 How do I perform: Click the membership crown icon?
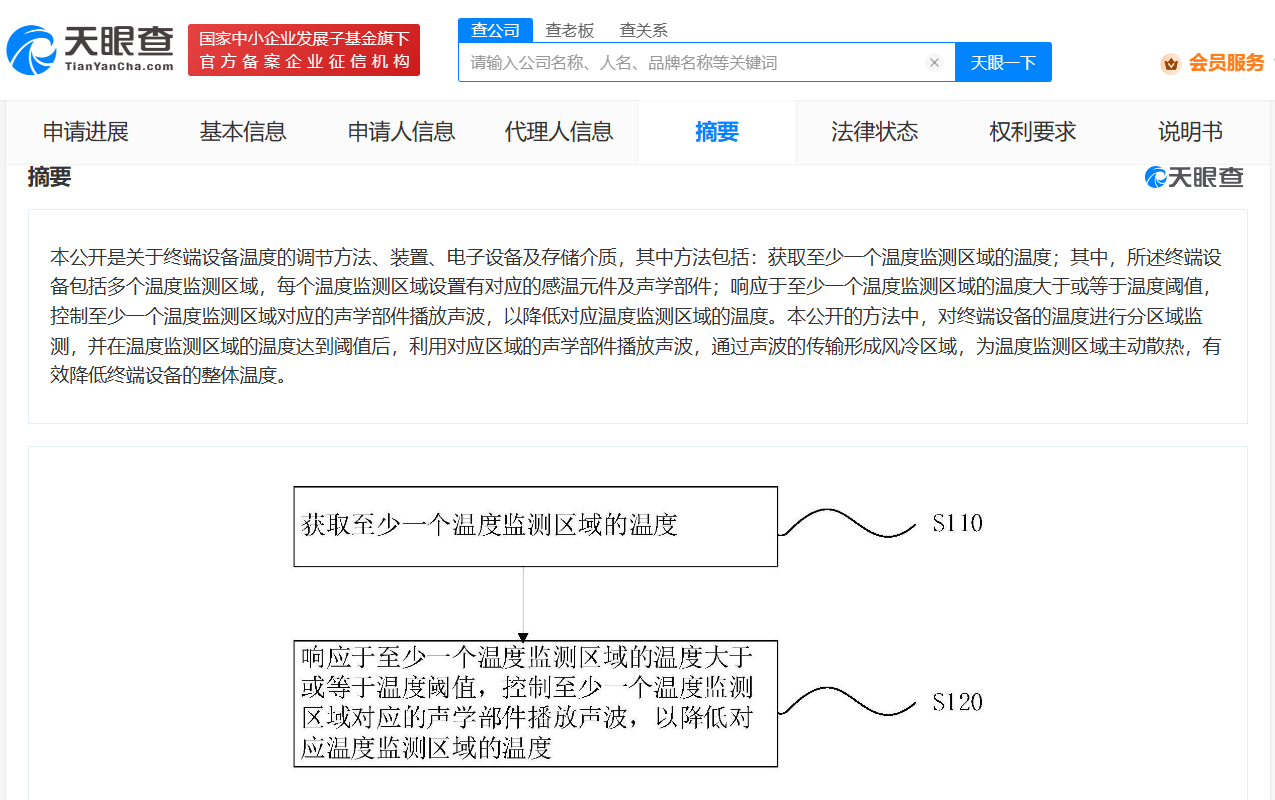[1170, 63]
